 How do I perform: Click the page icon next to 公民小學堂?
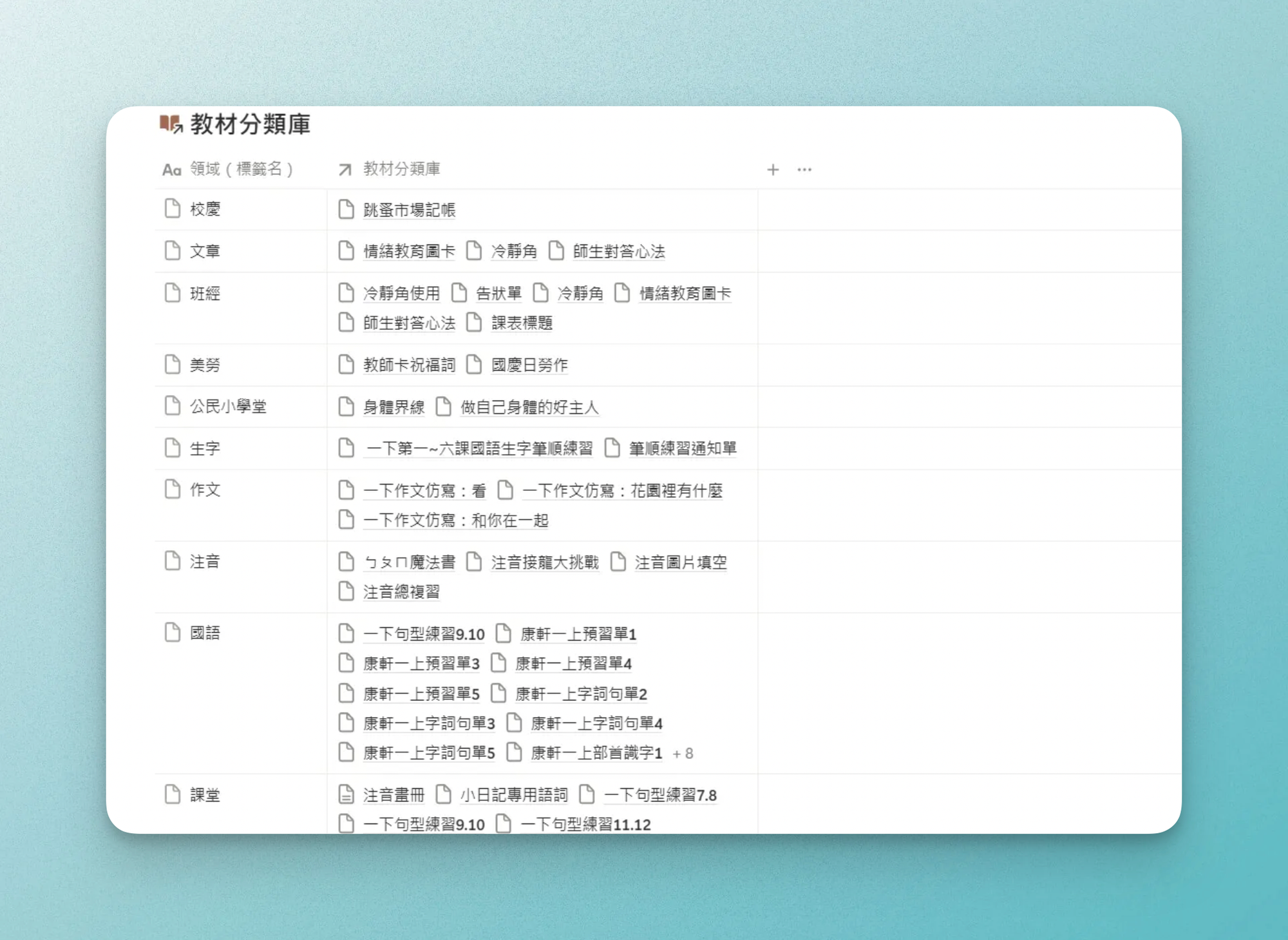(x=171, y=407)
